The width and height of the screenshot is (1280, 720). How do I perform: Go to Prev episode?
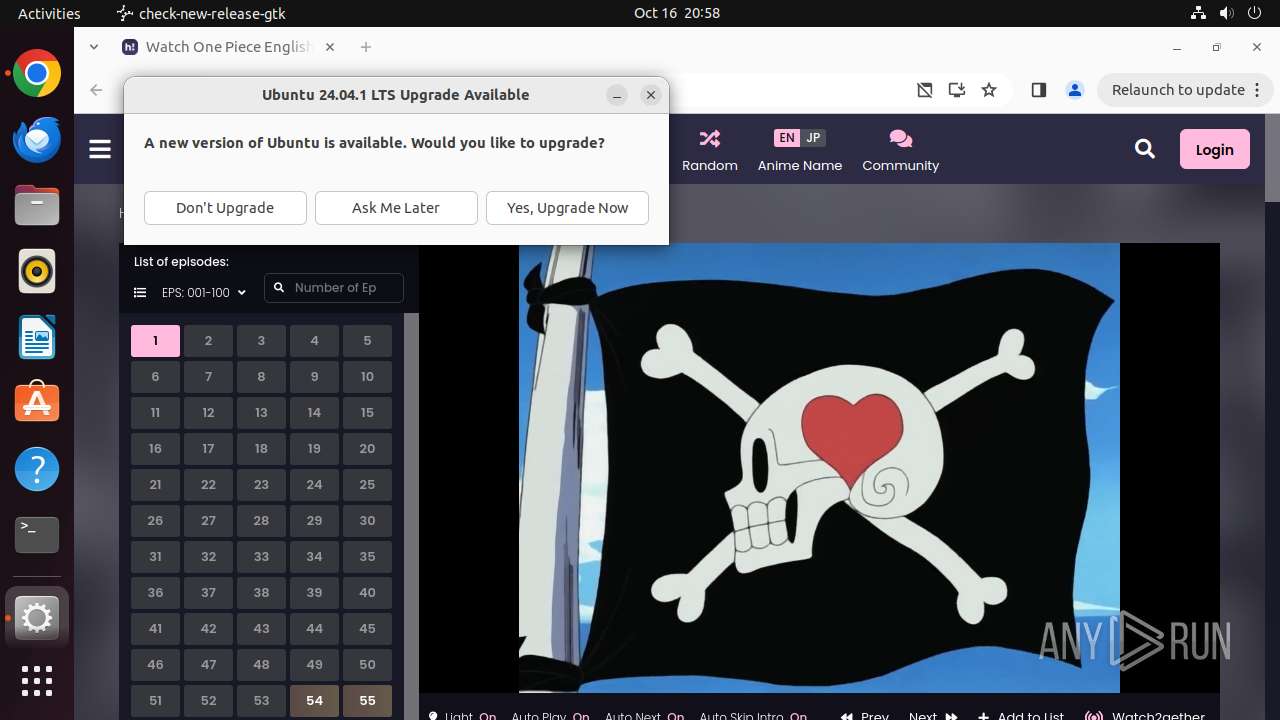(x=865, y=715)
